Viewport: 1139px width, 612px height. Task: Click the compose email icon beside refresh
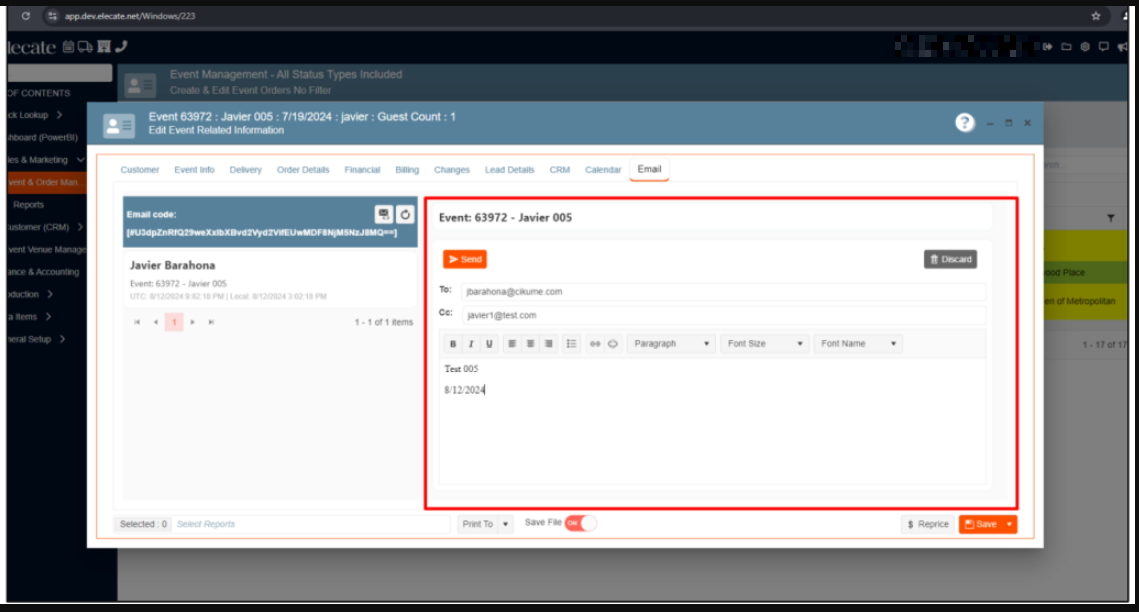pyautogui.click(x=383, y=214)
